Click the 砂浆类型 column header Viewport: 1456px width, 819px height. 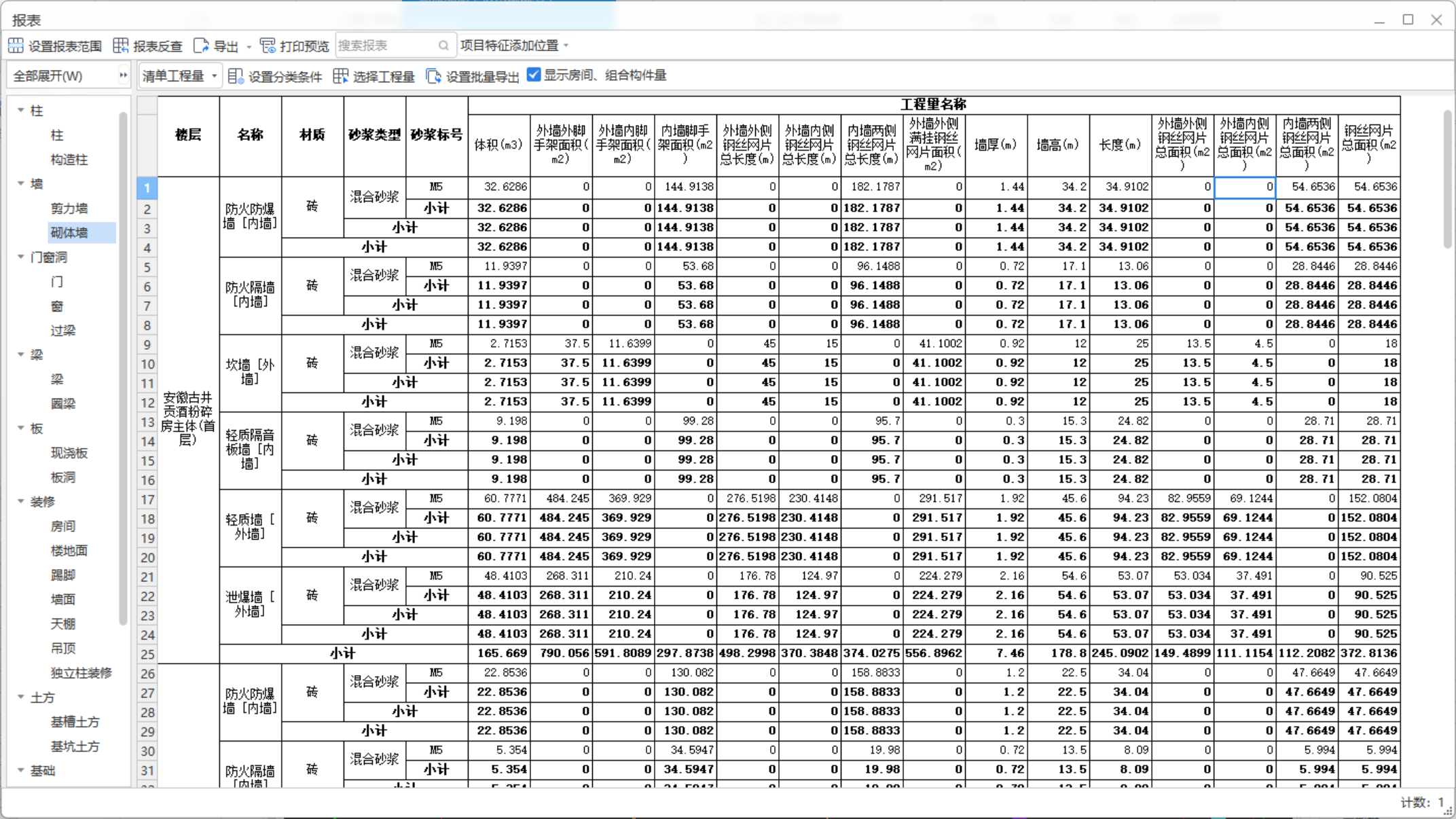point(375,136)
